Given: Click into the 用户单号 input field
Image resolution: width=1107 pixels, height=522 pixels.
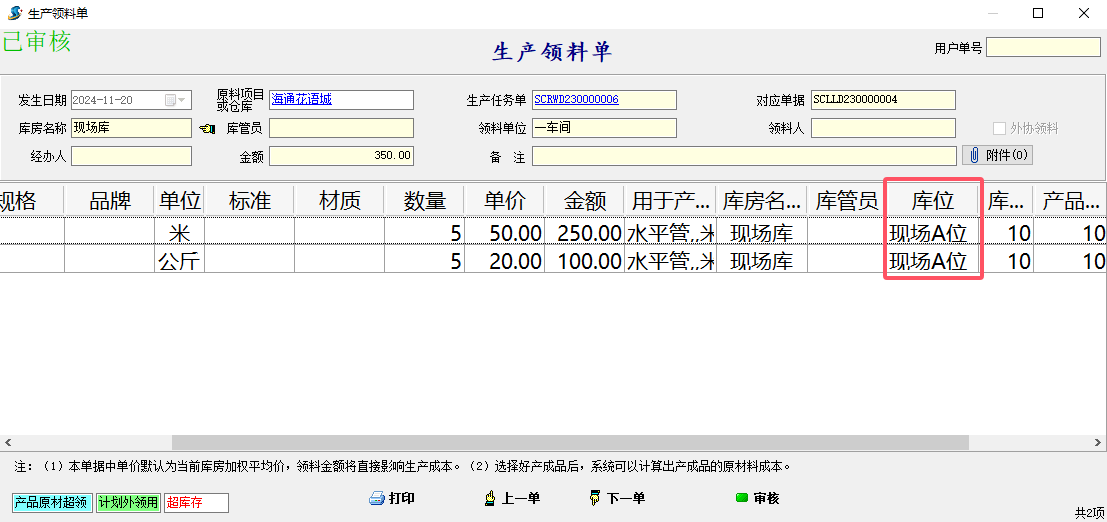Looking at the screenshot, I should coord(1042,47).
